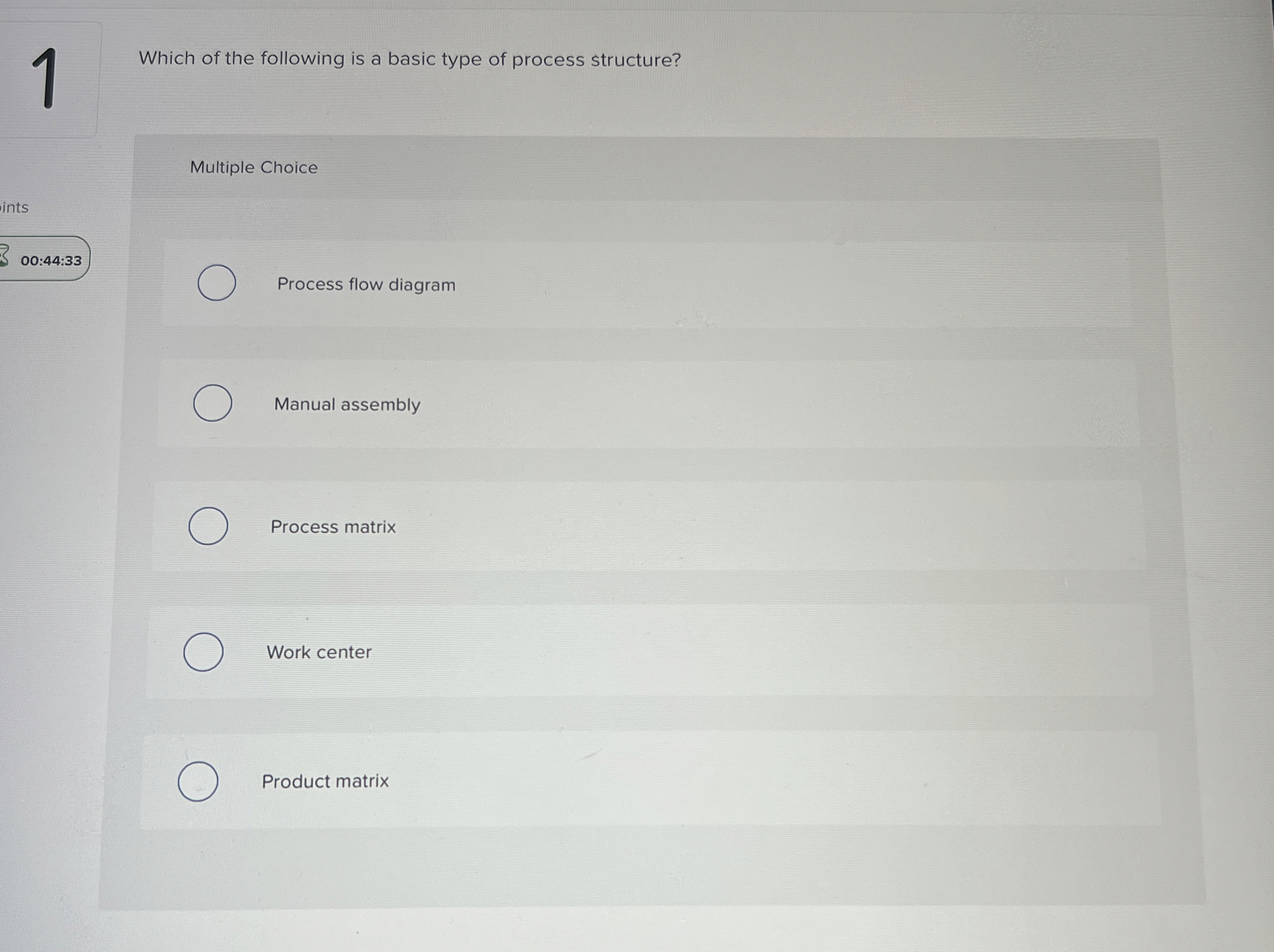The height and width of the screenshot is (952, 1274).
Task: Select the Product matrix radio circle
Action: (x=198, y=781)
